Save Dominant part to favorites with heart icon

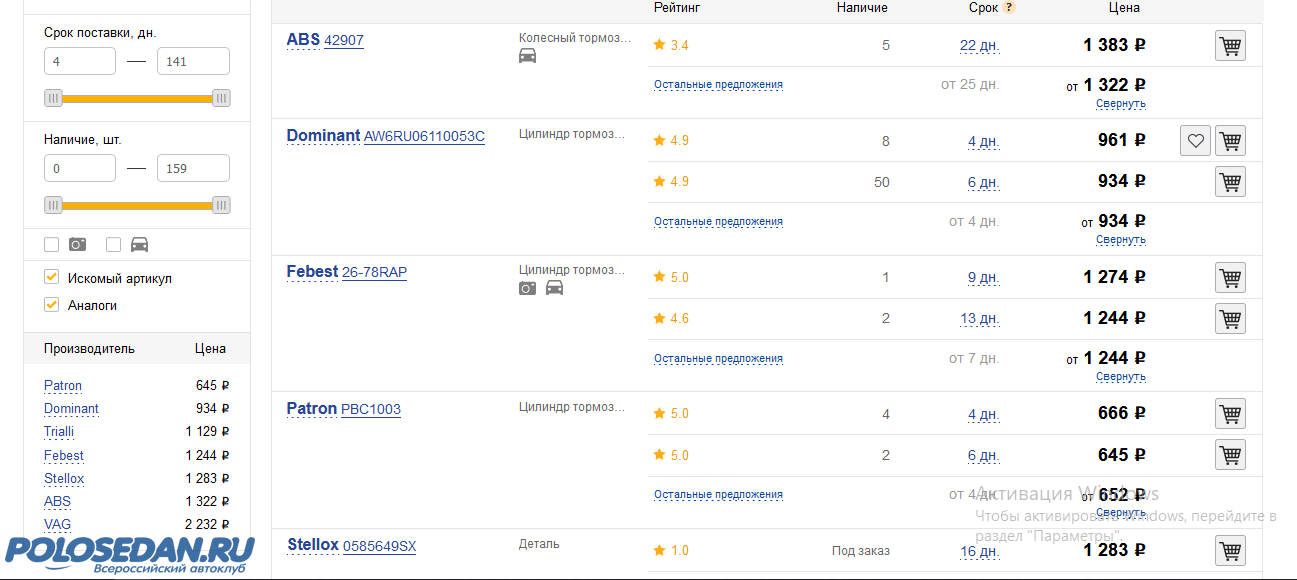coord(1195,141)
